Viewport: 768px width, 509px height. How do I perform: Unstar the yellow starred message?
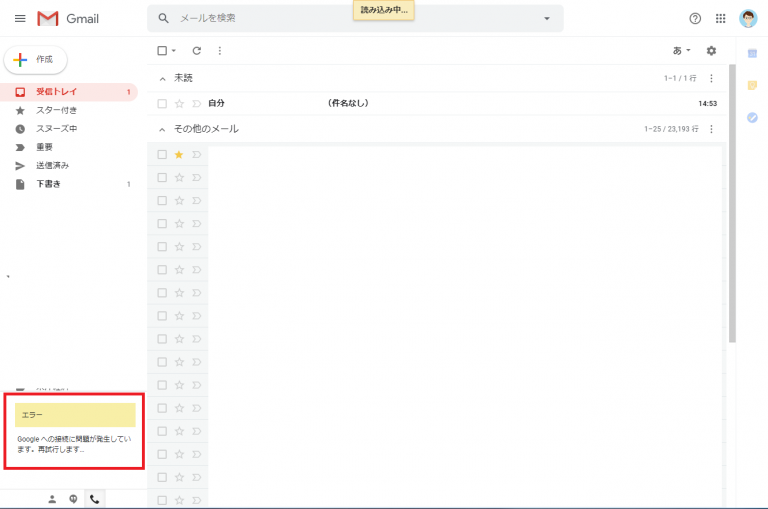click(x=179, y=154)
